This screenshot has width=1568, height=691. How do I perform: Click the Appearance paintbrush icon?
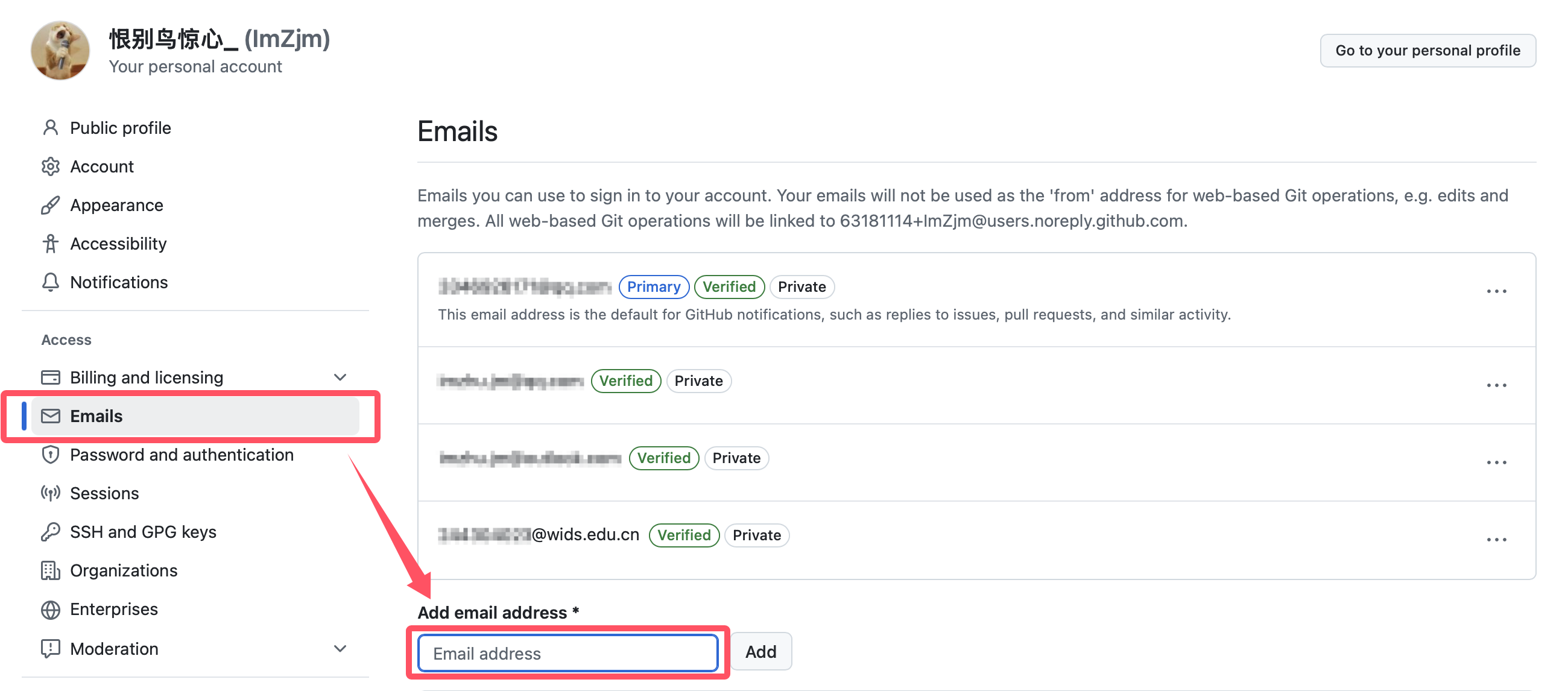[x=51, y=205]
